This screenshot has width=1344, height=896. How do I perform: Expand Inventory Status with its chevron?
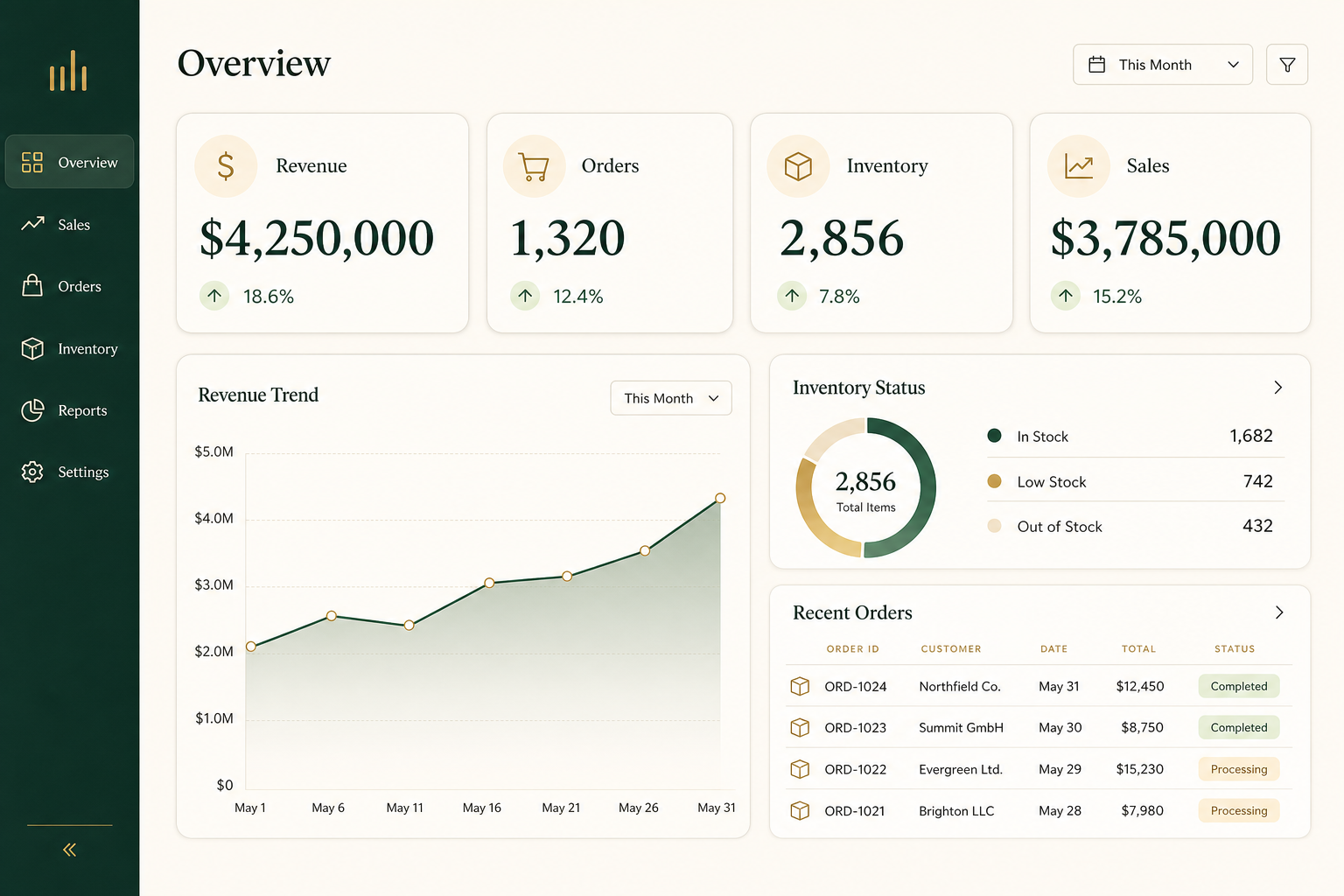(1278, 388)
